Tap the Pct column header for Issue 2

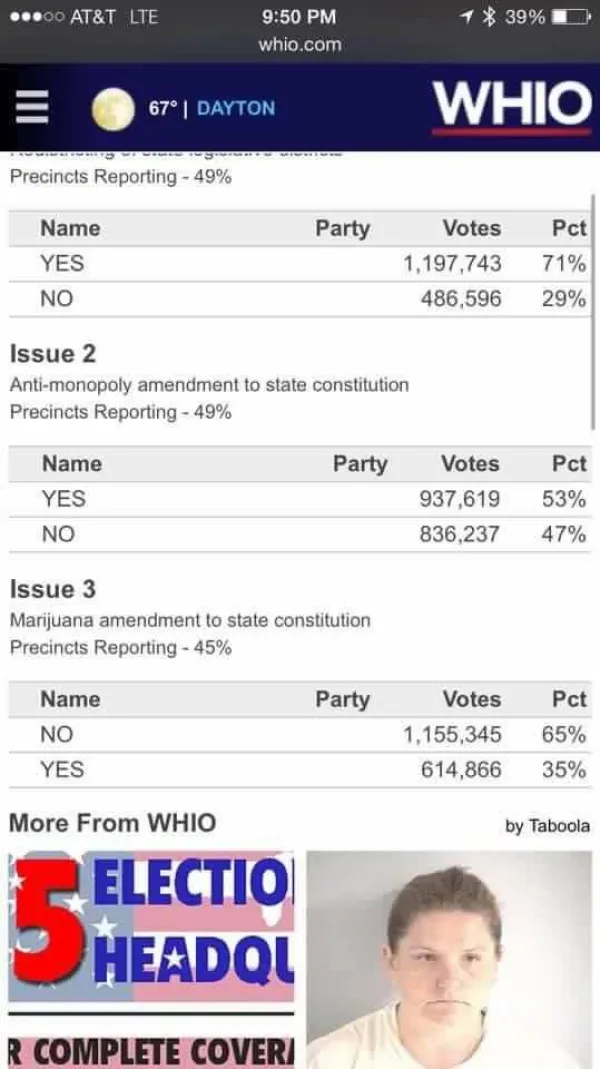(x=569, y=464)
